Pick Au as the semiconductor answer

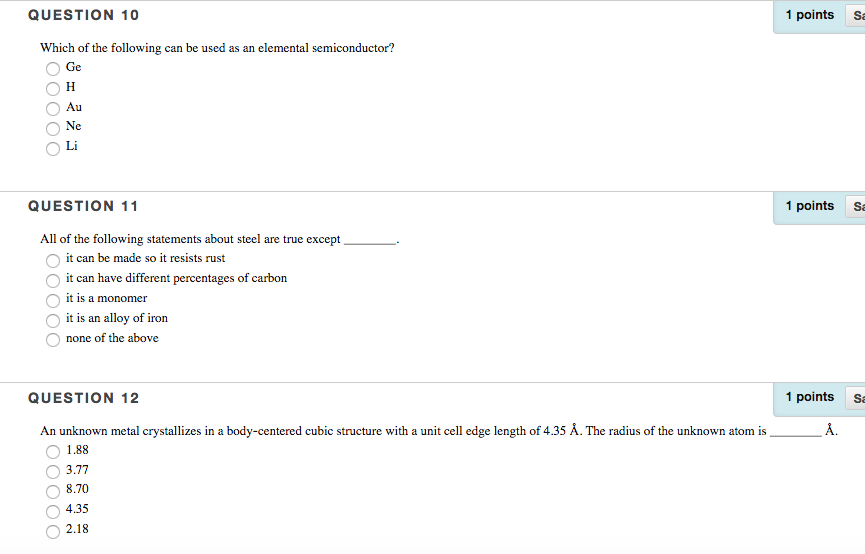(53, 108)
